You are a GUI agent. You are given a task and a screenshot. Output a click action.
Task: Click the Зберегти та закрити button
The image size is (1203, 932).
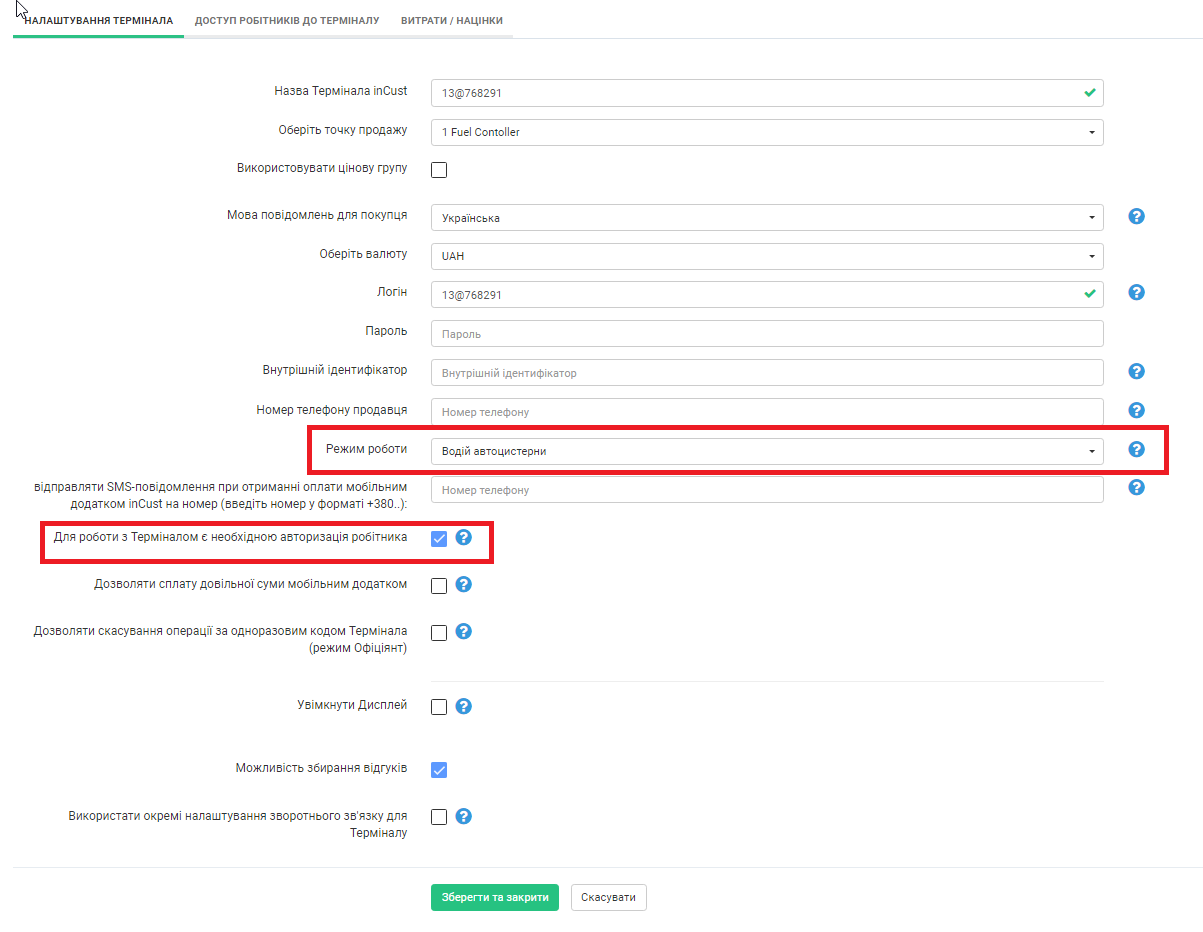click(x=494, y=898)
